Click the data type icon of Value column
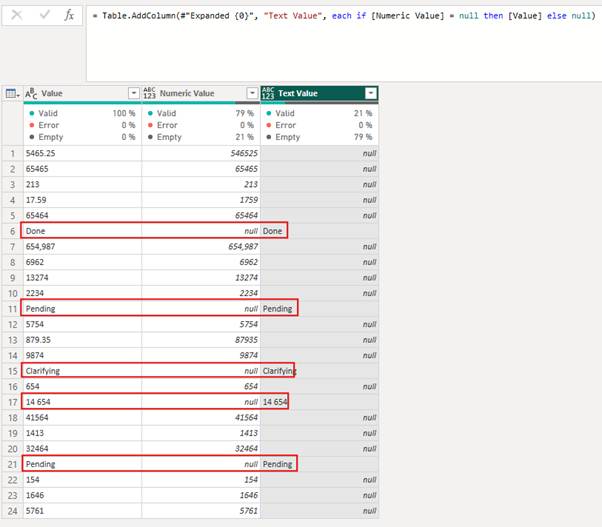Screen dimensions: 602x527 point(30,93)
